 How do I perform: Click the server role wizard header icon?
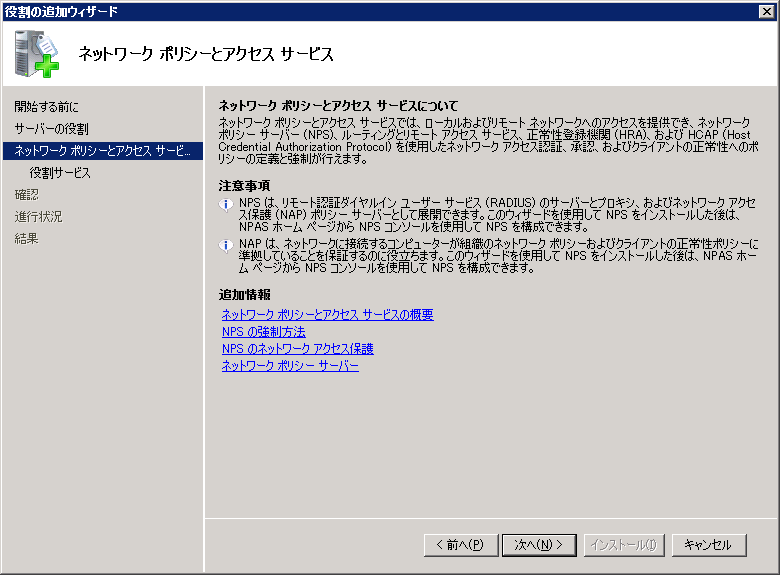36,54
